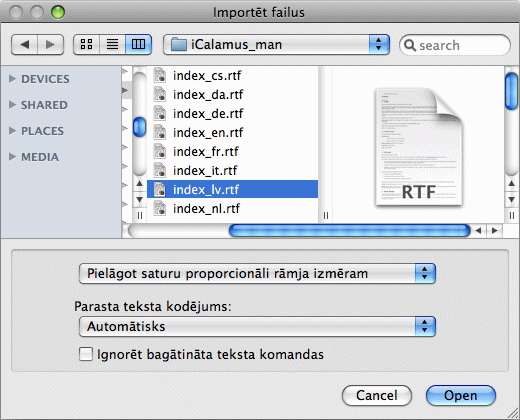Open the Pielāgot saturu proporcionāli dropdown

coord(257,274)
